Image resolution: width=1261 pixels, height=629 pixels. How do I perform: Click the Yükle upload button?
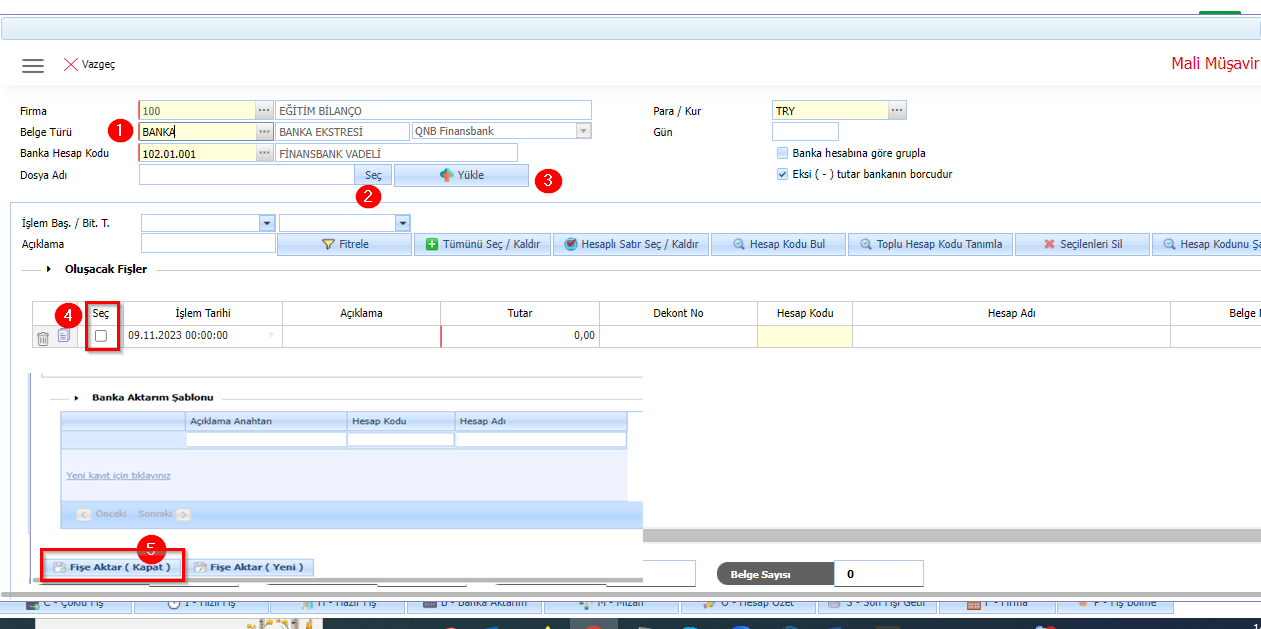pyautogui.click(x=461, y=175)
